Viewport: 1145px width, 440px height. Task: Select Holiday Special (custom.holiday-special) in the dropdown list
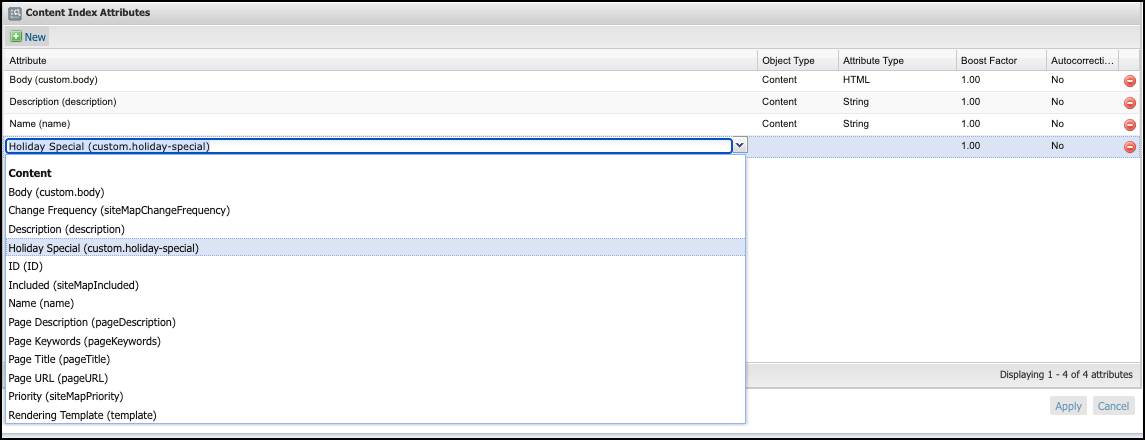pyautogui.click(x=375, y=248)
